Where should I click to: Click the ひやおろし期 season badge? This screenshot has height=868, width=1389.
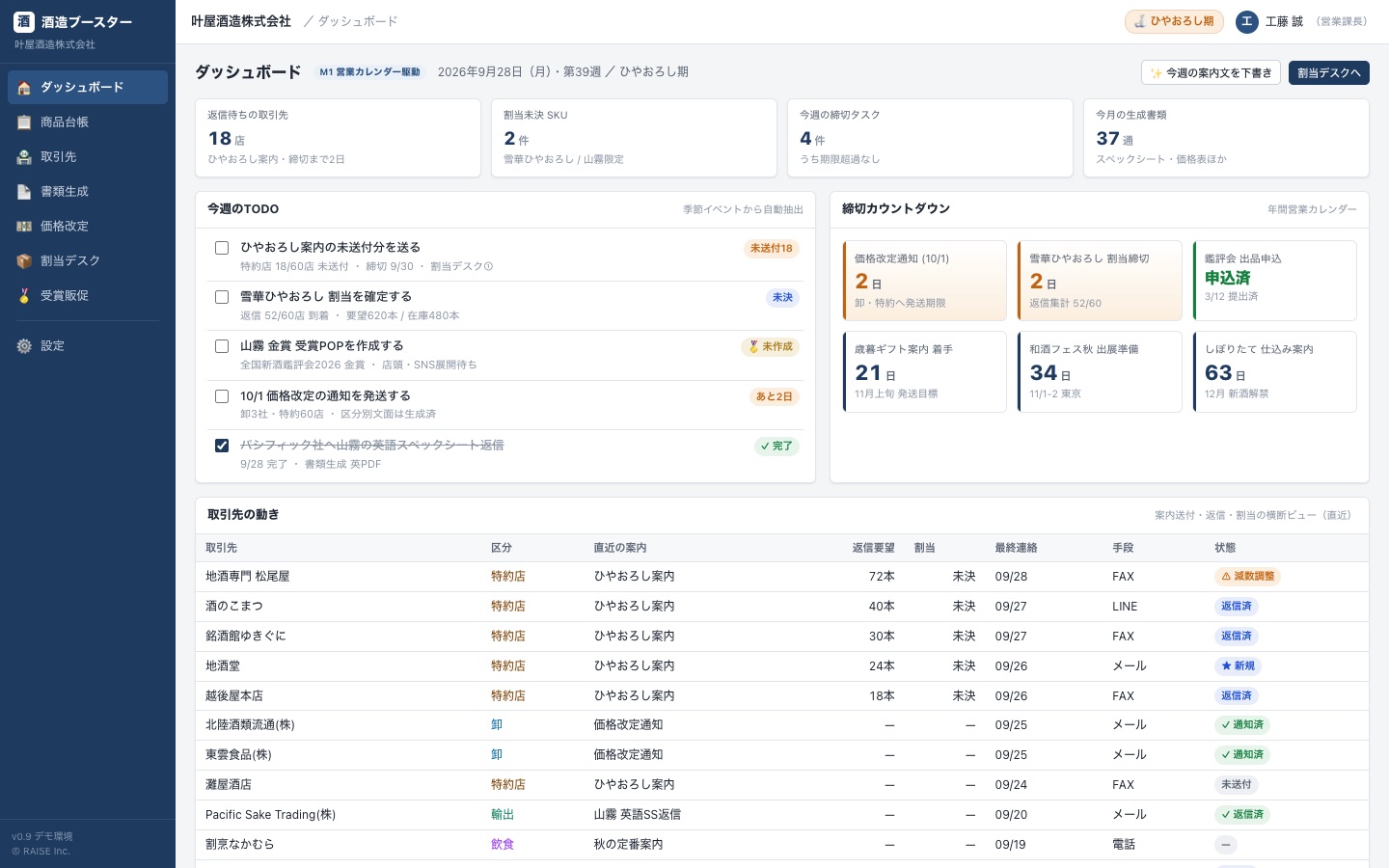1174,21
